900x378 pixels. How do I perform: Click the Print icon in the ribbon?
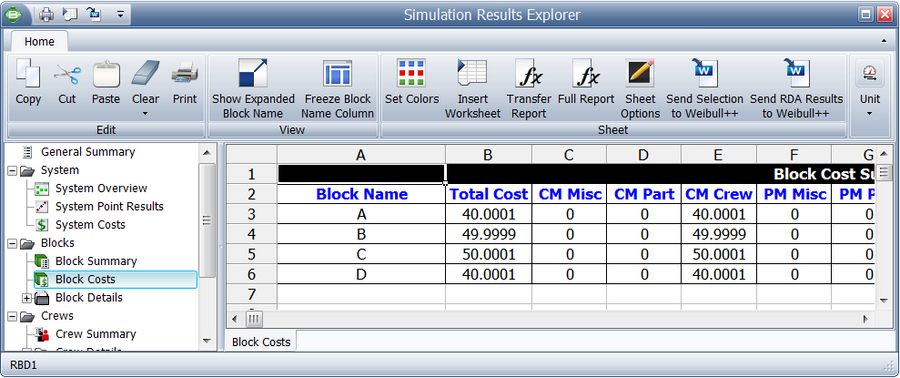[x=185, y=74]
